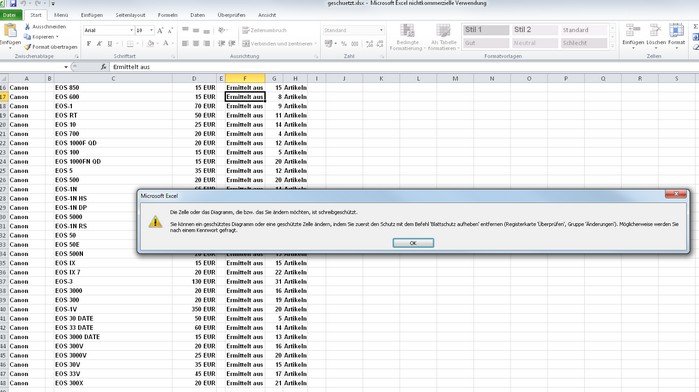Click the Save icon in the quick access toolbar
This screenshot has width=699, height=392.
[x=13, y=4]
